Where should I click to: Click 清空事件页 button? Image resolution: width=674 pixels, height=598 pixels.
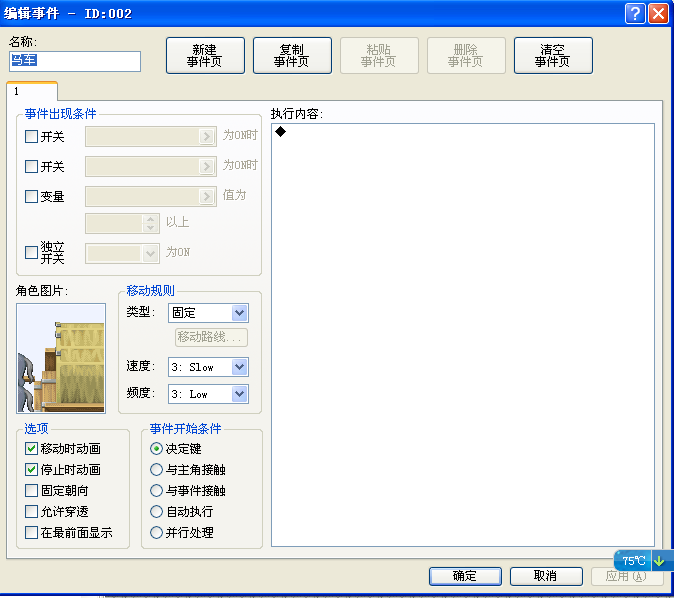tap(553, 55)
